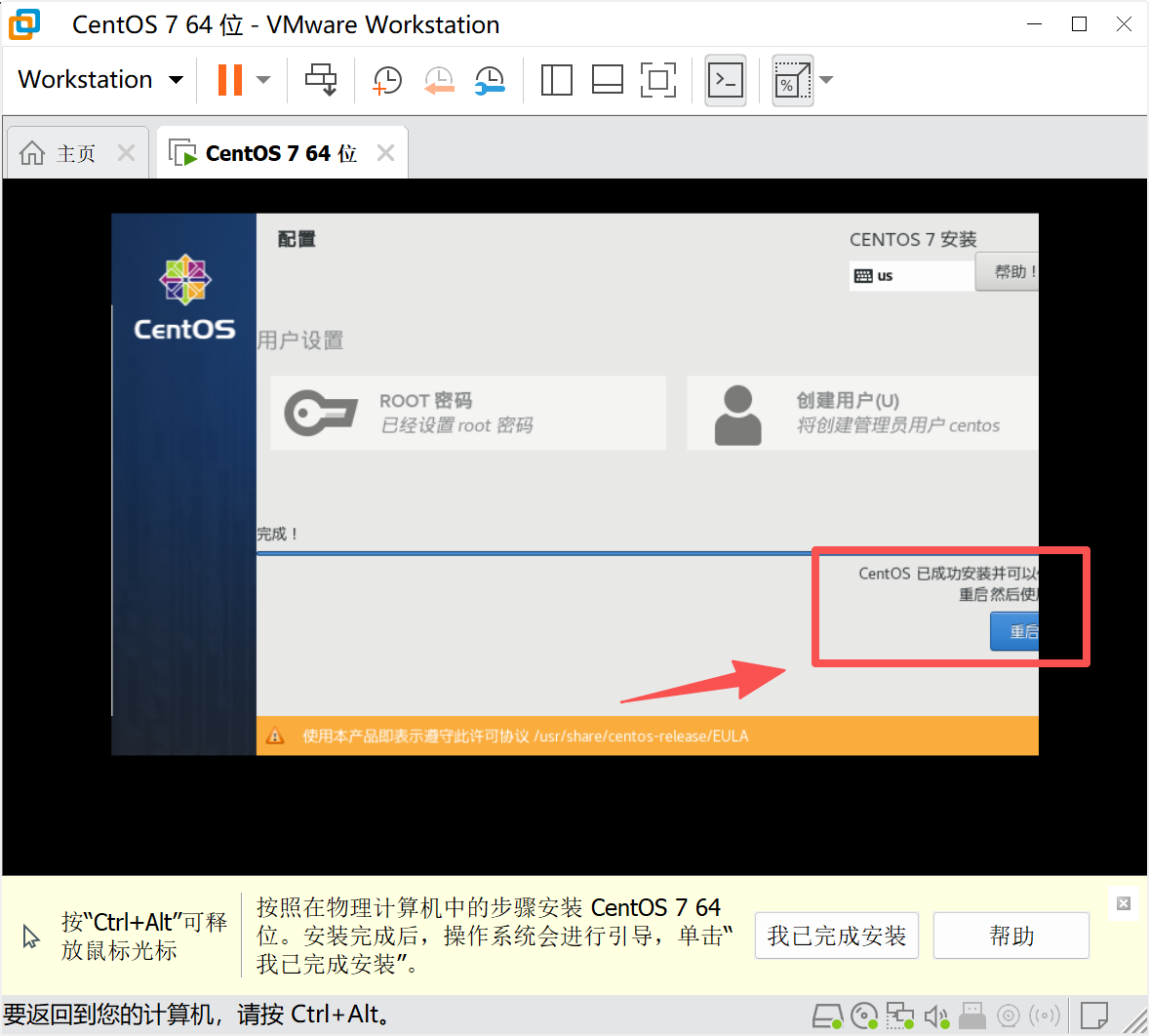Click the message log icon
This screenshot has height=1036, width=1149.
(1094, 1016)
